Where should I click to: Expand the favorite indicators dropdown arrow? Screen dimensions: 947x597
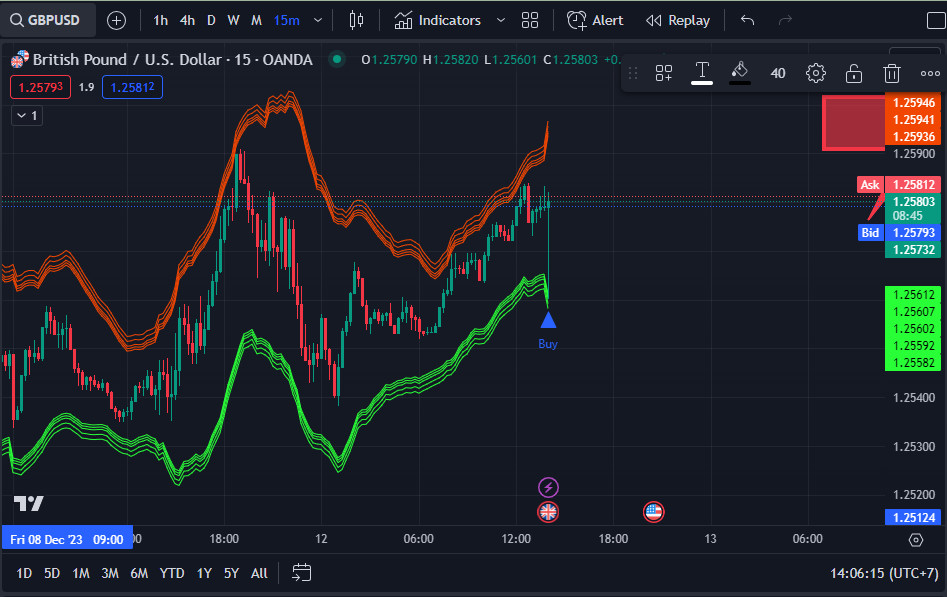pyautogui.click(x=501, y=20)
